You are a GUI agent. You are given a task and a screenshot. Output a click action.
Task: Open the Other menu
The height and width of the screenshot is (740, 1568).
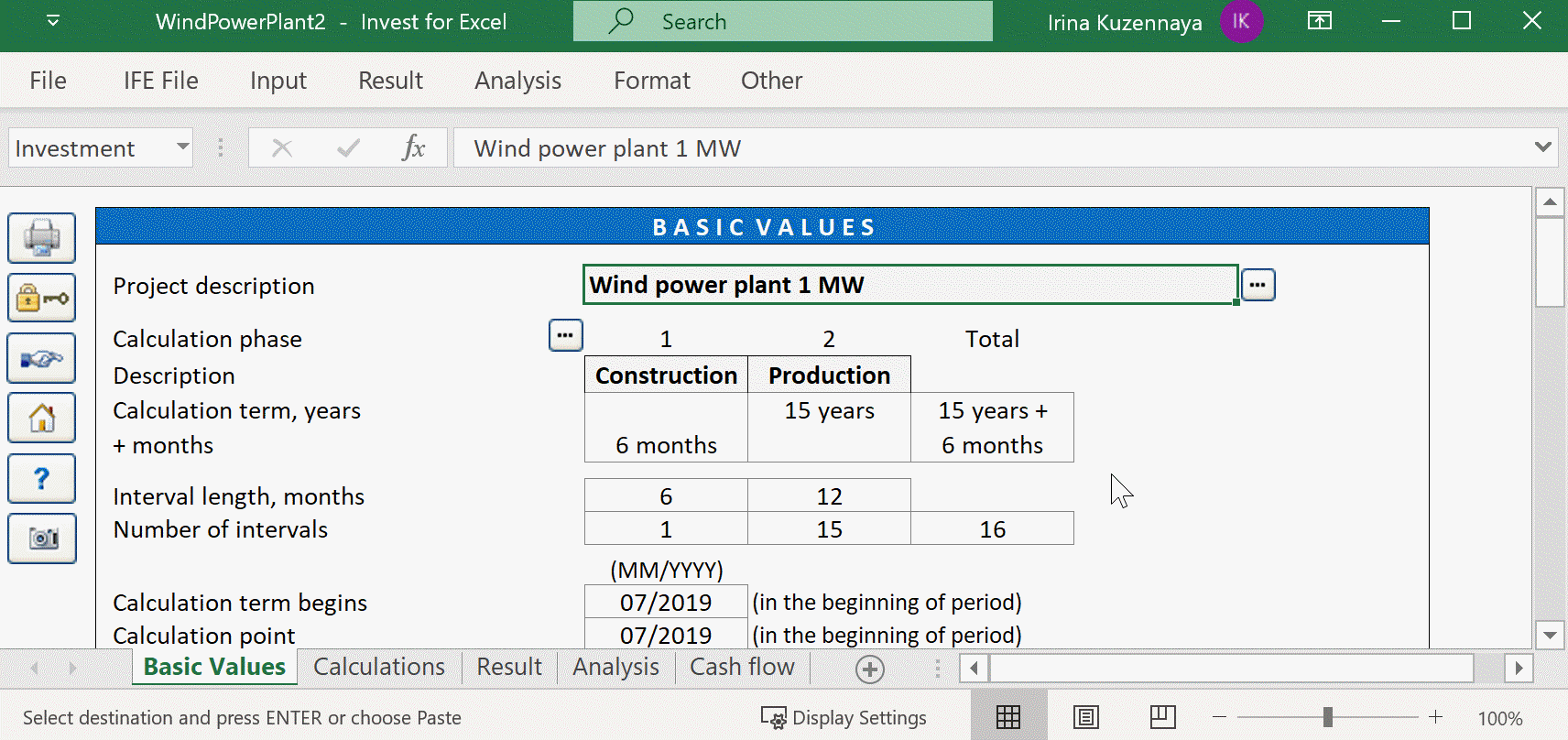coord(771,81)
